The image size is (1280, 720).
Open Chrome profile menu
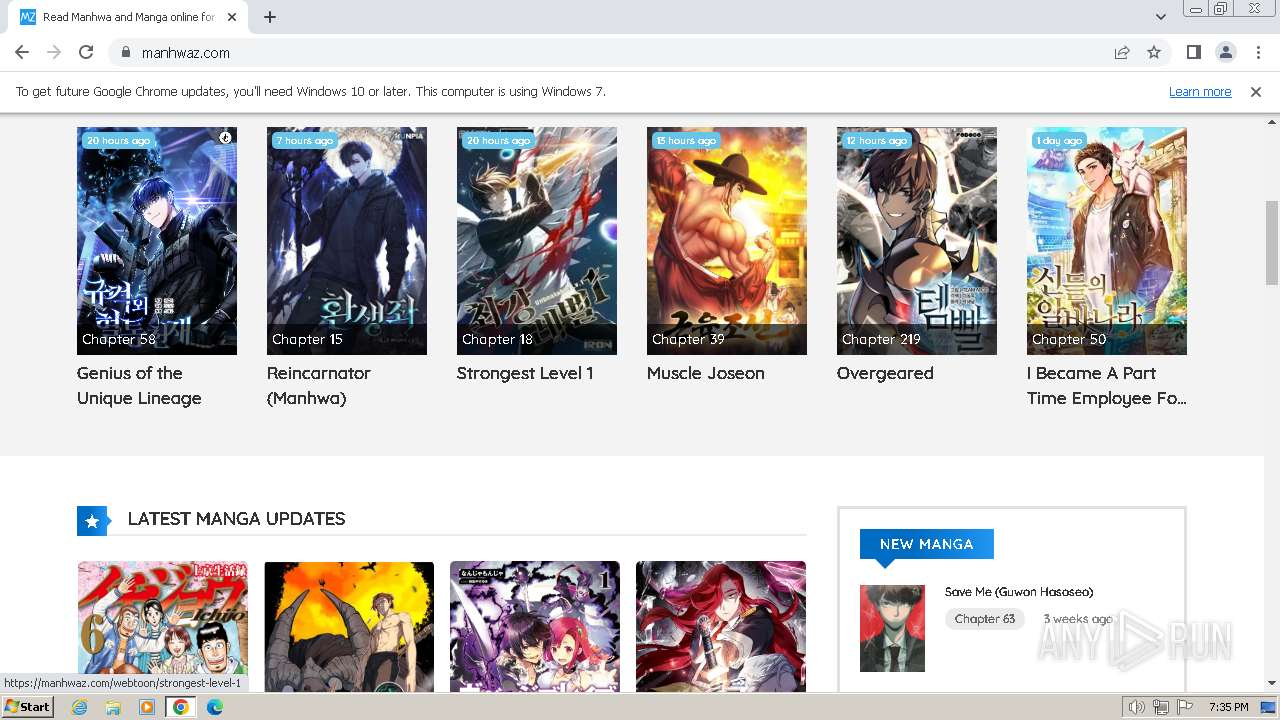[1225, 52]
